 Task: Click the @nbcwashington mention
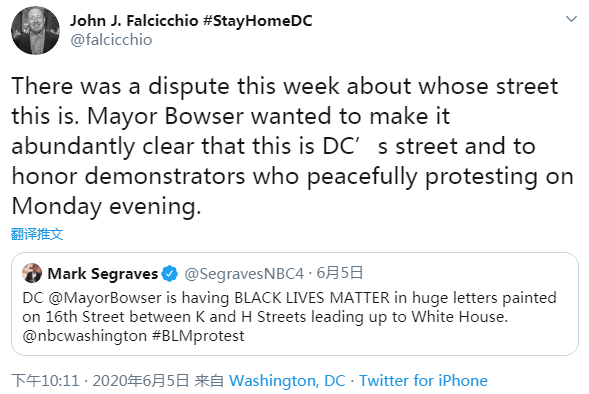85,336
